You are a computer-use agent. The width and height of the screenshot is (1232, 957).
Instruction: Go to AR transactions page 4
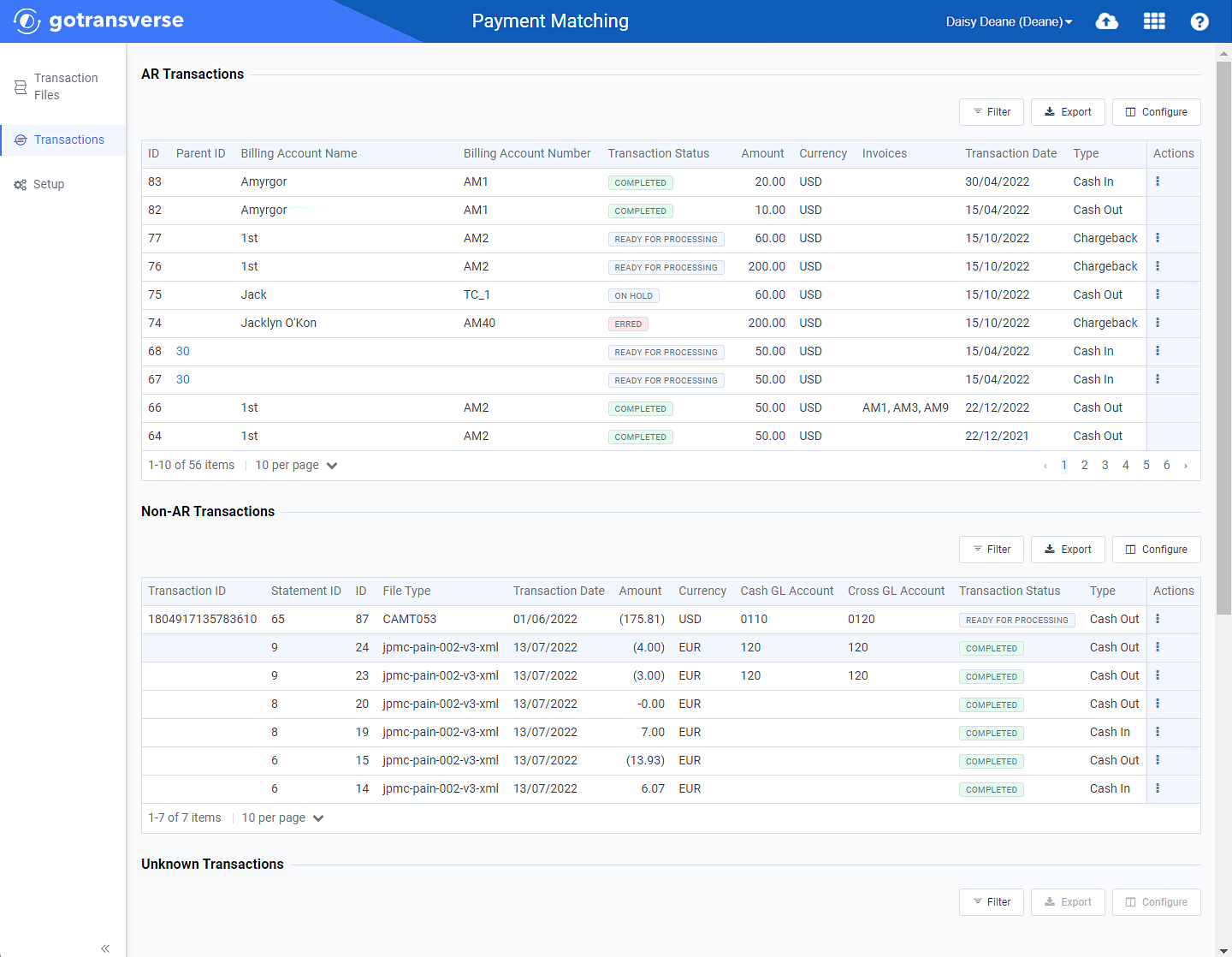(1126, 465)
